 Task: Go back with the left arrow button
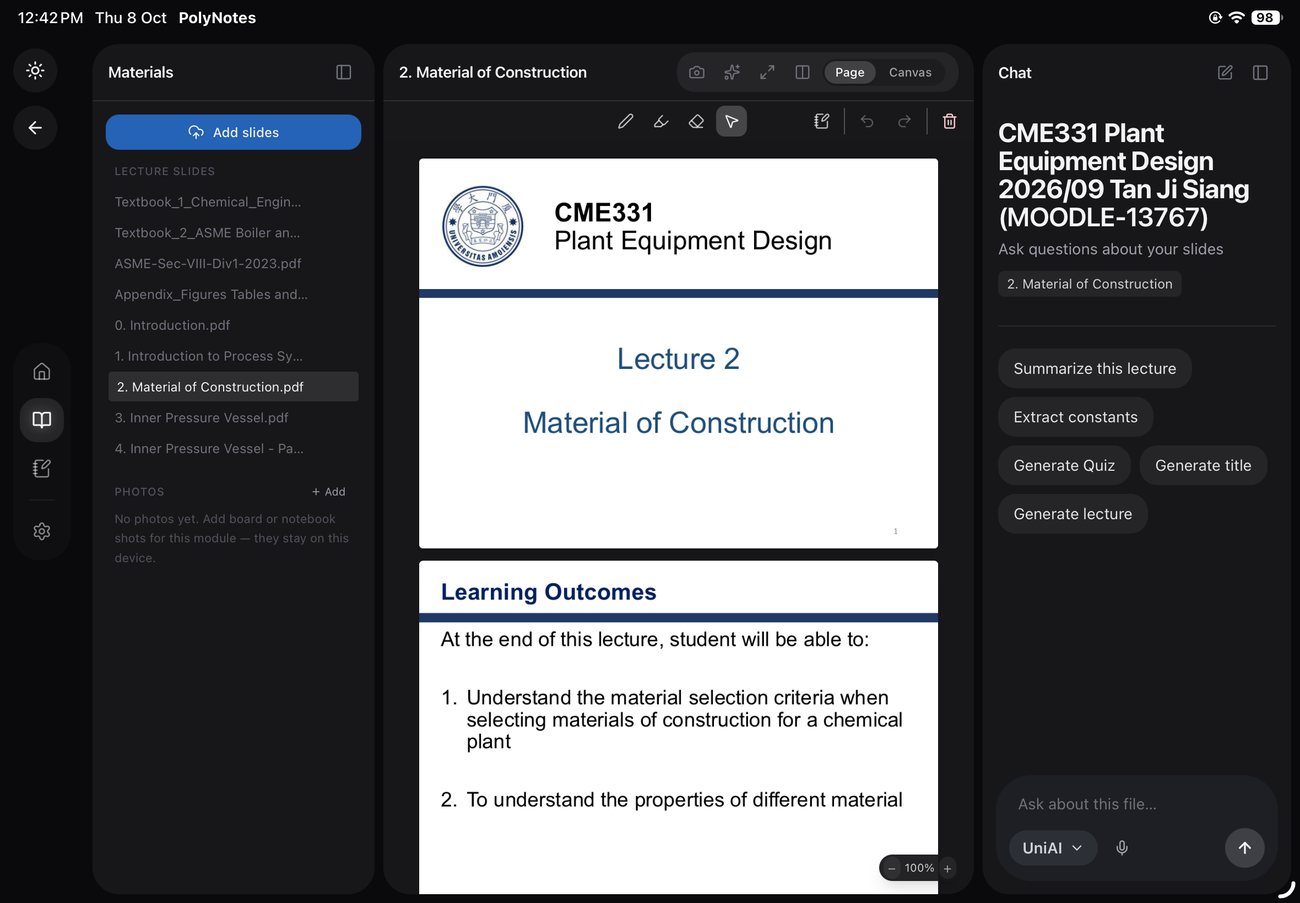[35, 127]
